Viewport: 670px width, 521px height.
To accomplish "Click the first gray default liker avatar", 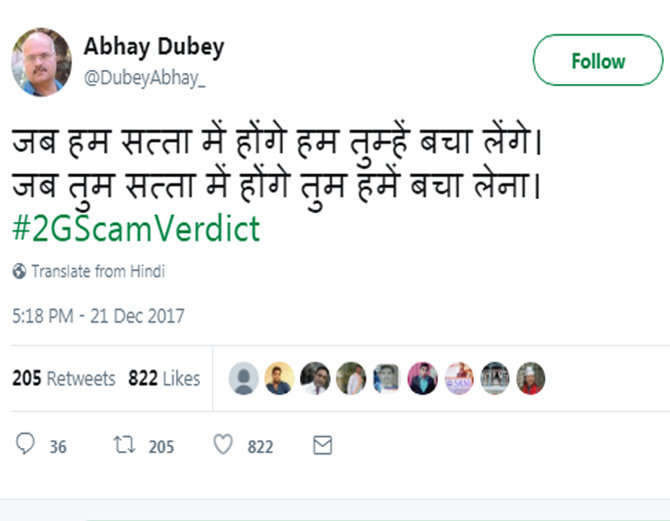I will 243,378.
